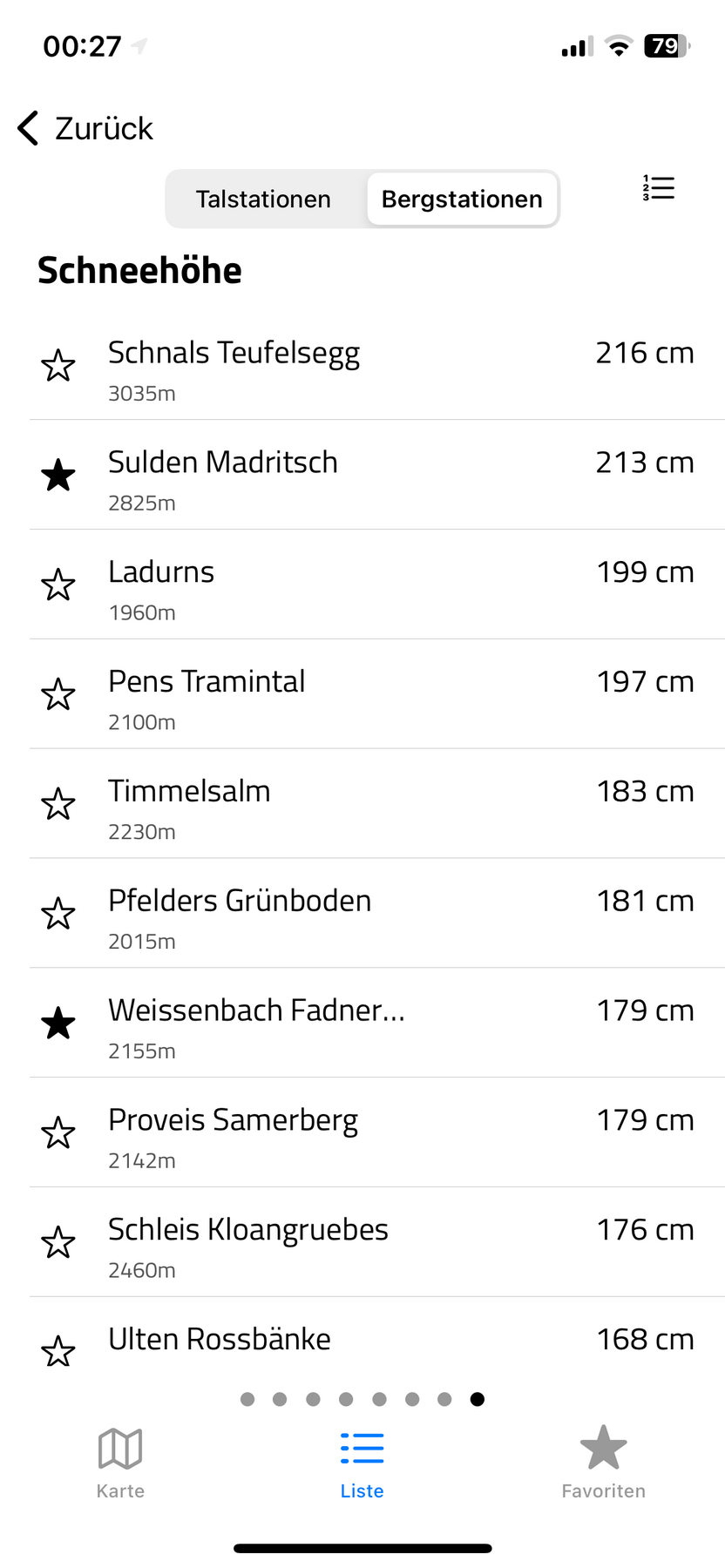Tap the back chevron arrow
This screenshot has height=1568, width=725.
29,128
